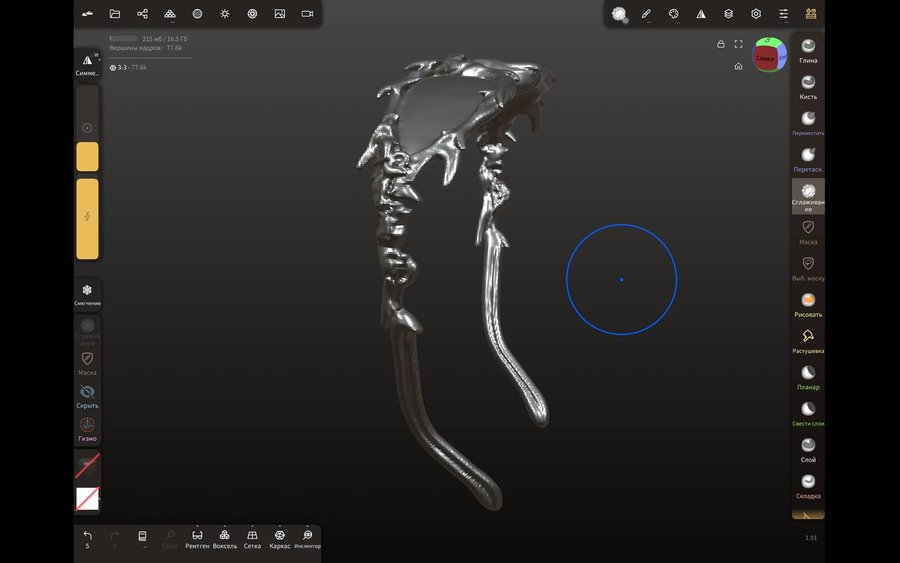Select the Кисть brush tool
The height and width of the screenshot is (563, 900).
click(808, 87)
